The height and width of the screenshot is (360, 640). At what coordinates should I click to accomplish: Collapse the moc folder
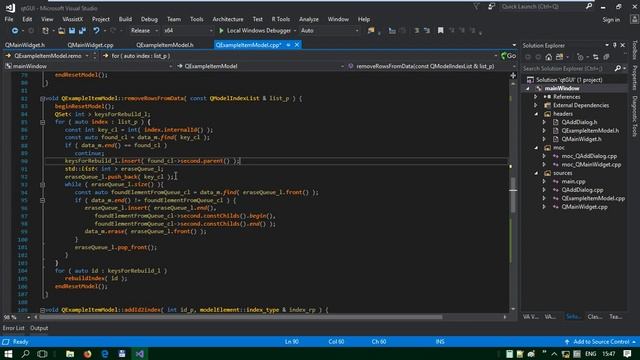536,148
